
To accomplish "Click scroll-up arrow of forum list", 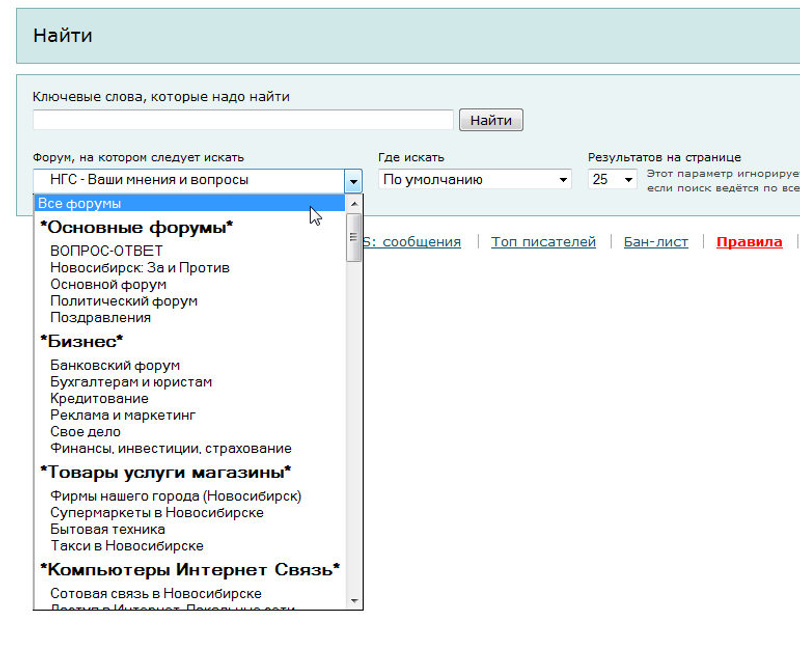I will click(354, 201).
